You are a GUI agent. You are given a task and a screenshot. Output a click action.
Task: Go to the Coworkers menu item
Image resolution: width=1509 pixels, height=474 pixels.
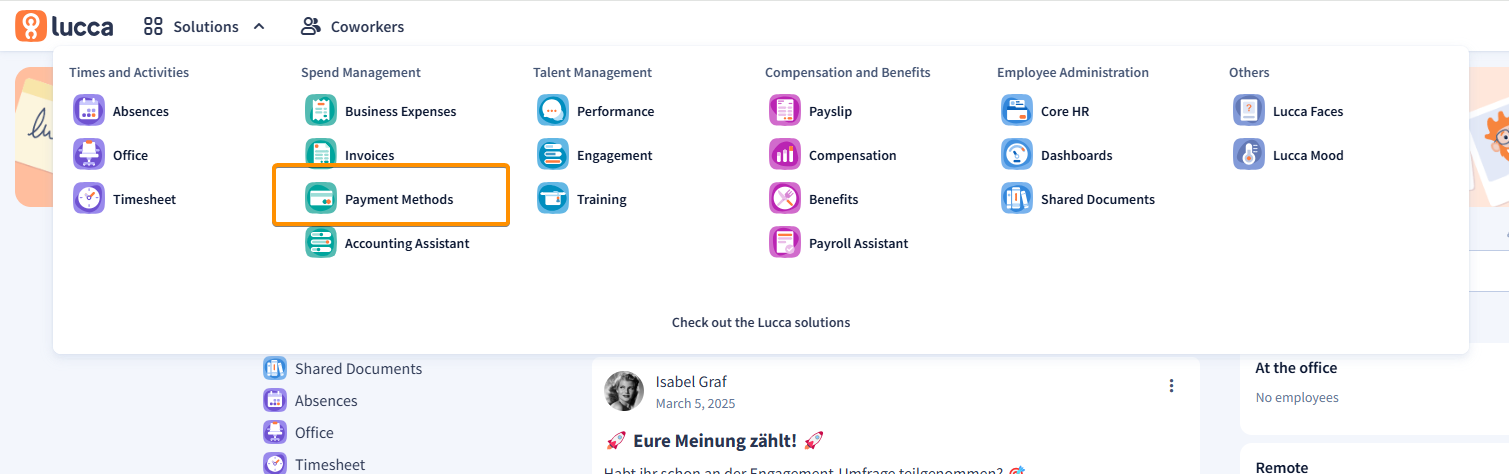[x=353, y=27]
